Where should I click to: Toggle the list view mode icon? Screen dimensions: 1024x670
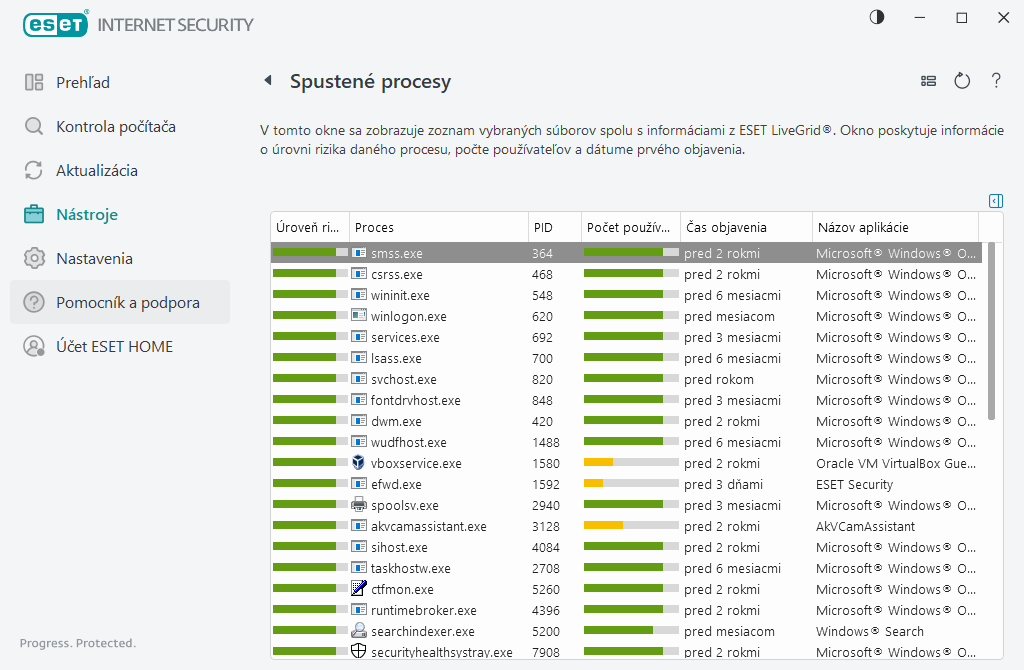point(929,81)
